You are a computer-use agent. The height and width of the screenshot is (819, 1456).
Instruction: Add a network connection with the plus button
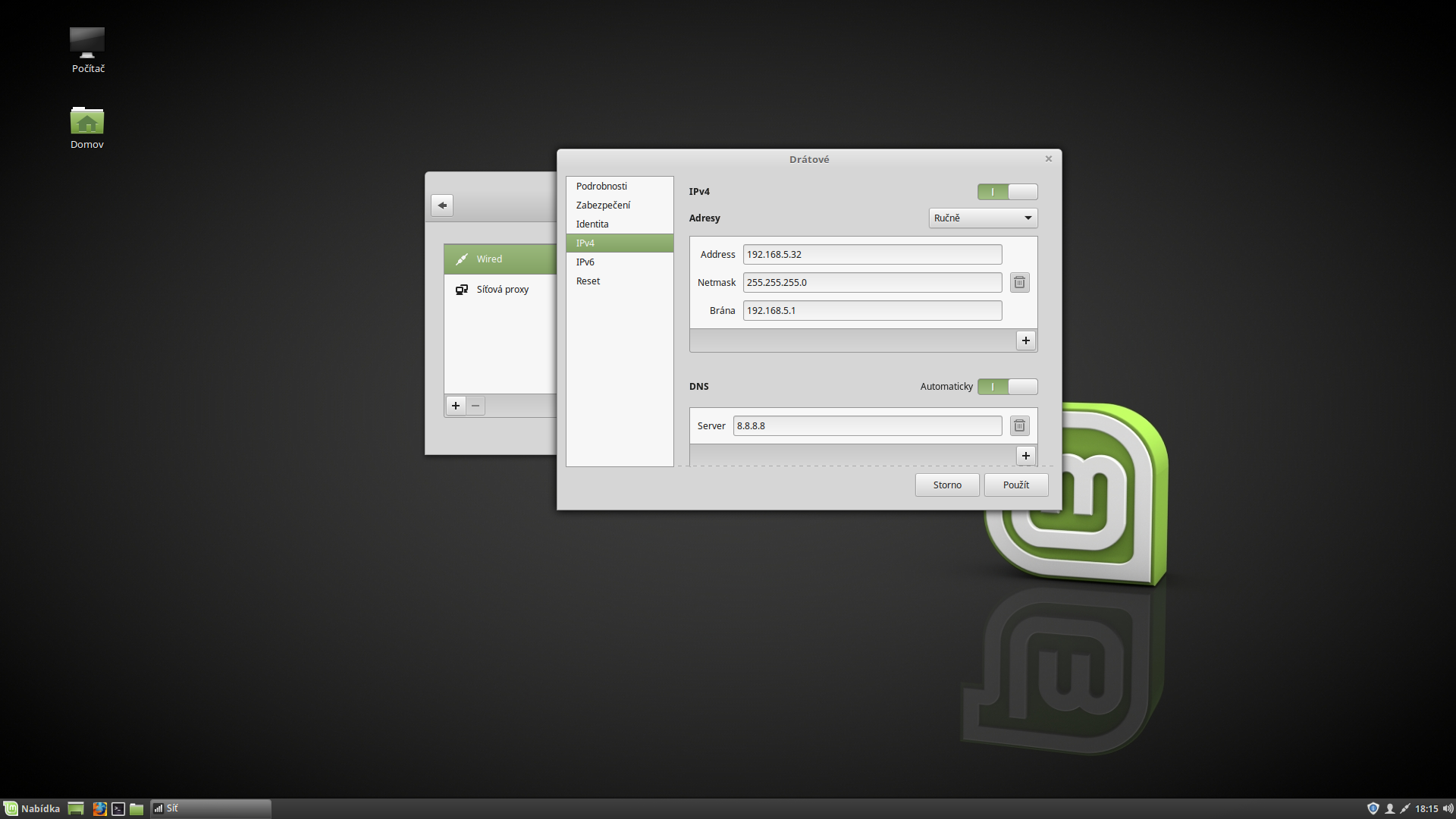pos(456,406)
